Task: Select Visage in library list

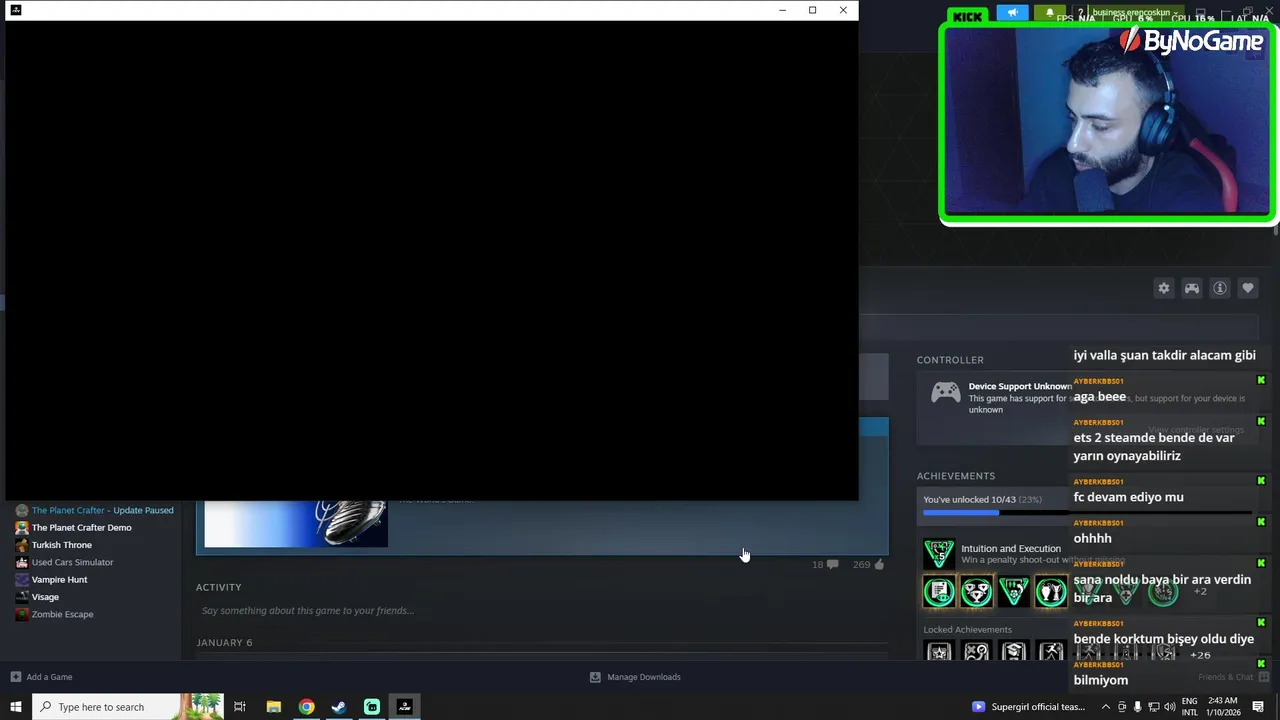Action: point(45,597)
